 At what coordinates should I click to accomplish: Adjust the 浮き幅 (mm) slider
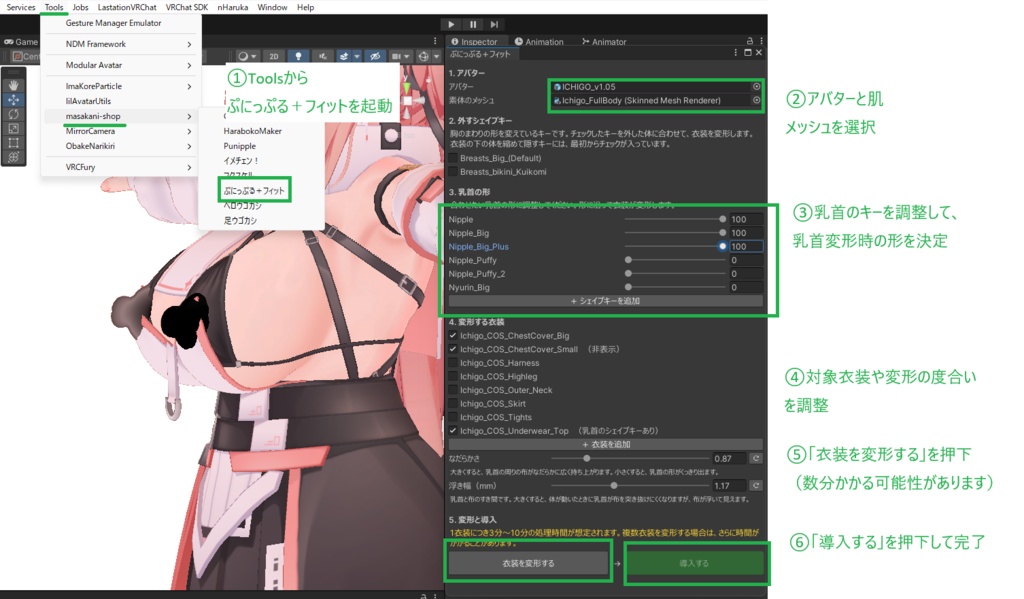[x=630, y=486]
